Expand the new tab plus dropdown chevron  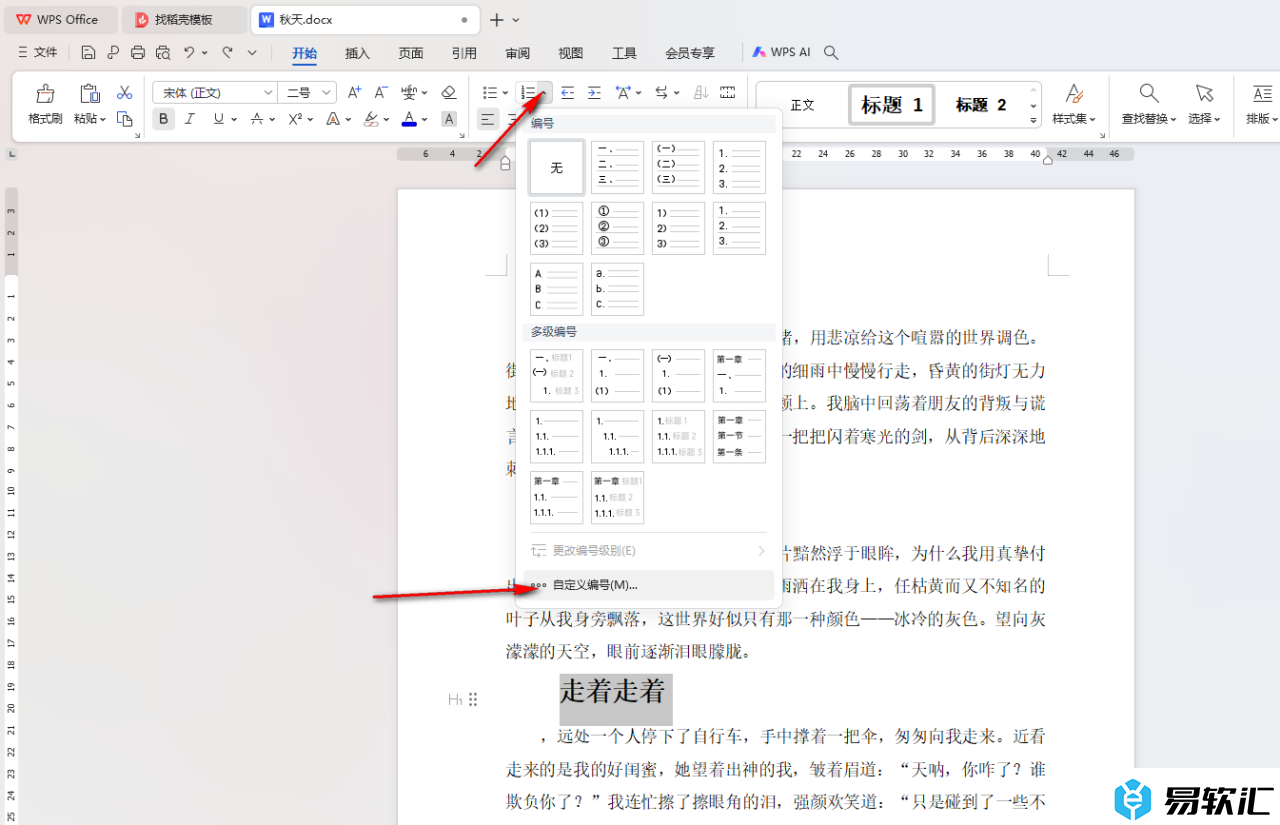[516, 20]
